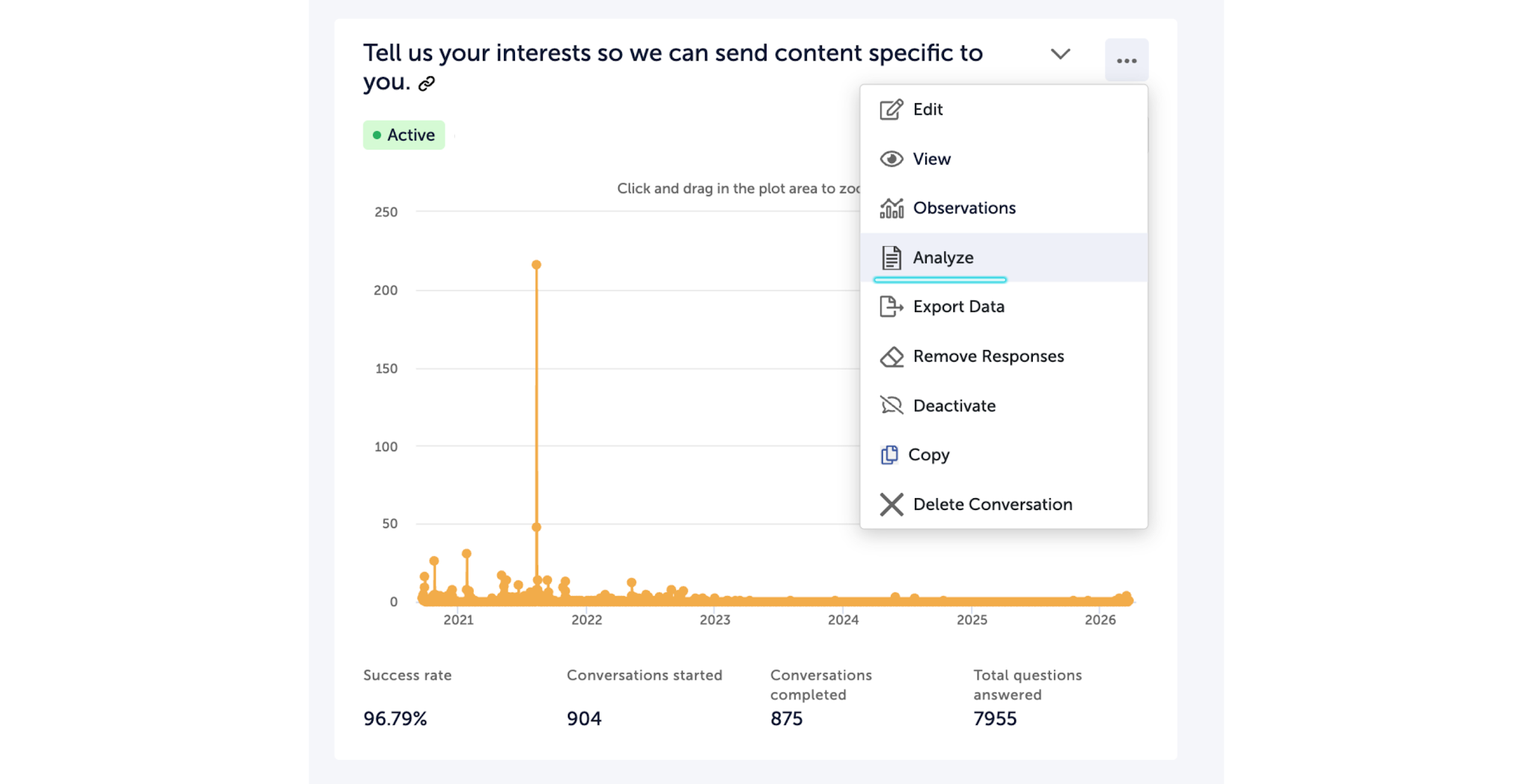
Task: Click the eraser Remove Responses icon
Action: coord(891,357)
